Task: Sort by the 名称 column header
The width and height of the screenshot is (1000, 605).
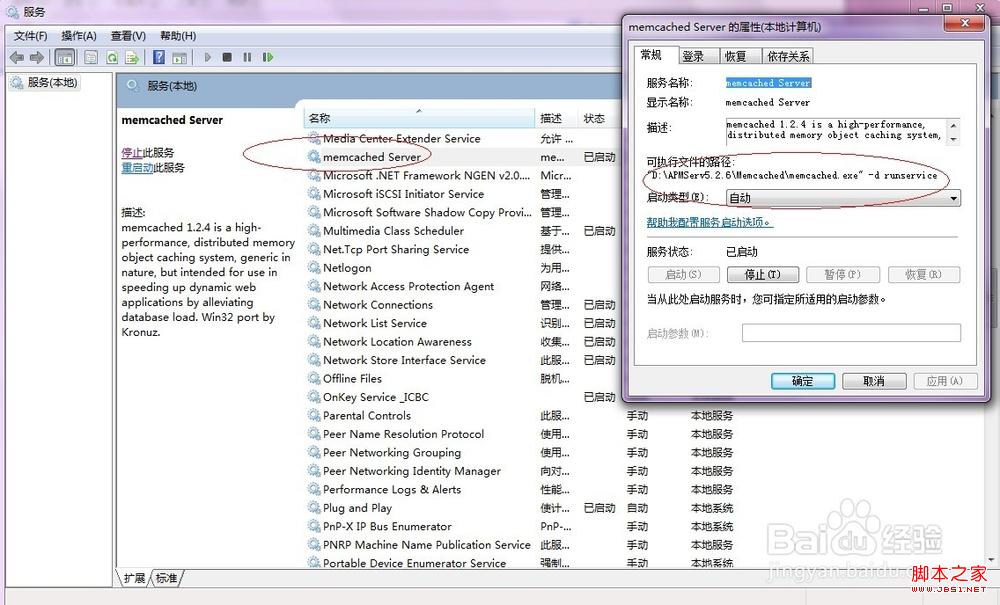Action: tap(419, 118)
